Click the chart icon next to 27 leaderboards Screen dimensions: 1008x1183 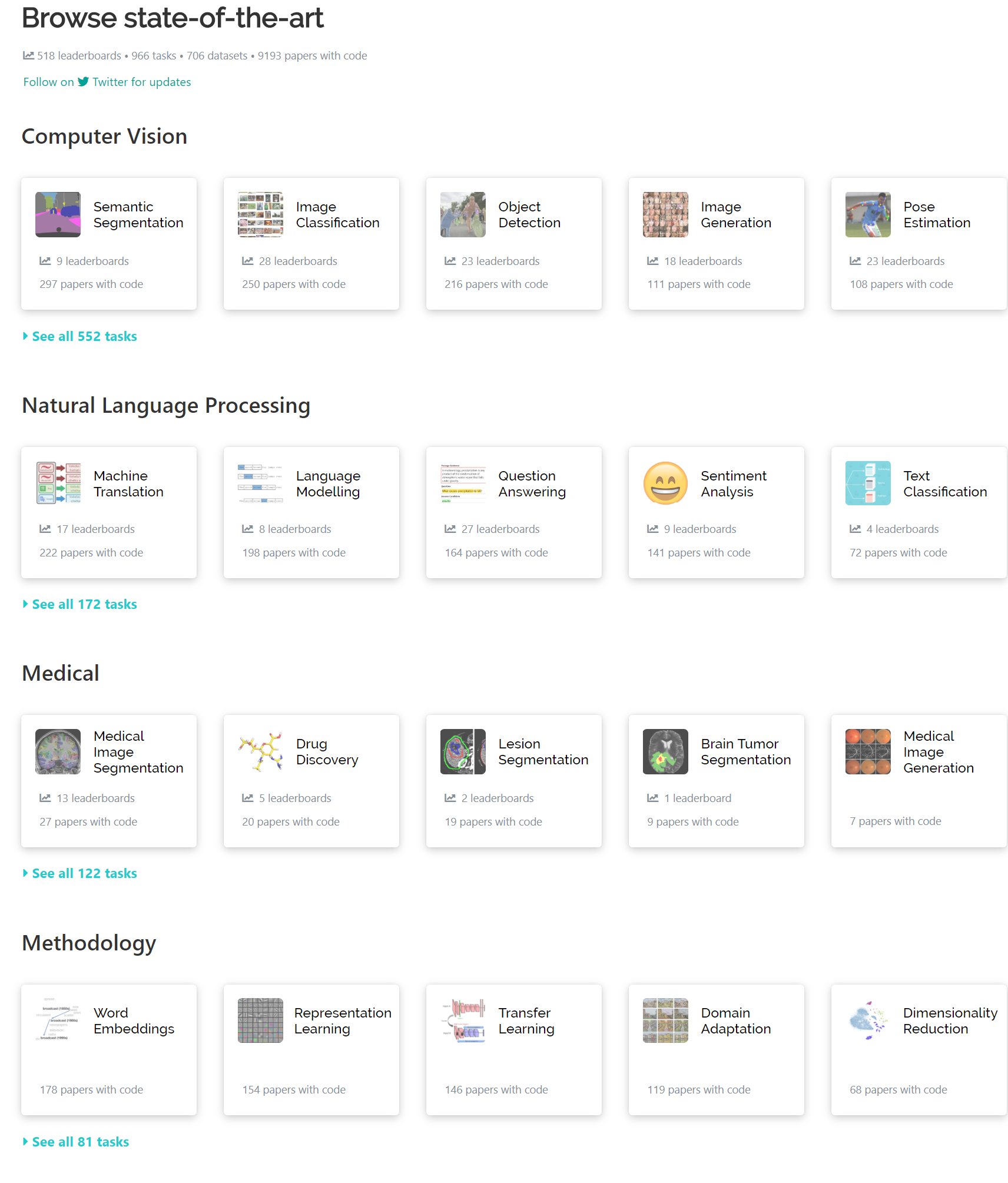coord(450,529)
